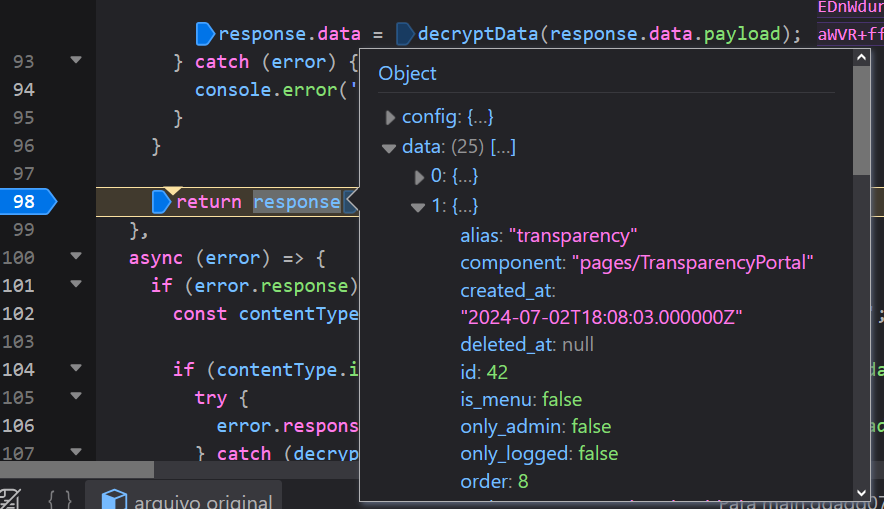This screenshot has height=509, width=884.
Task: Collapse the try block at line 105
Action: (76, 396)
